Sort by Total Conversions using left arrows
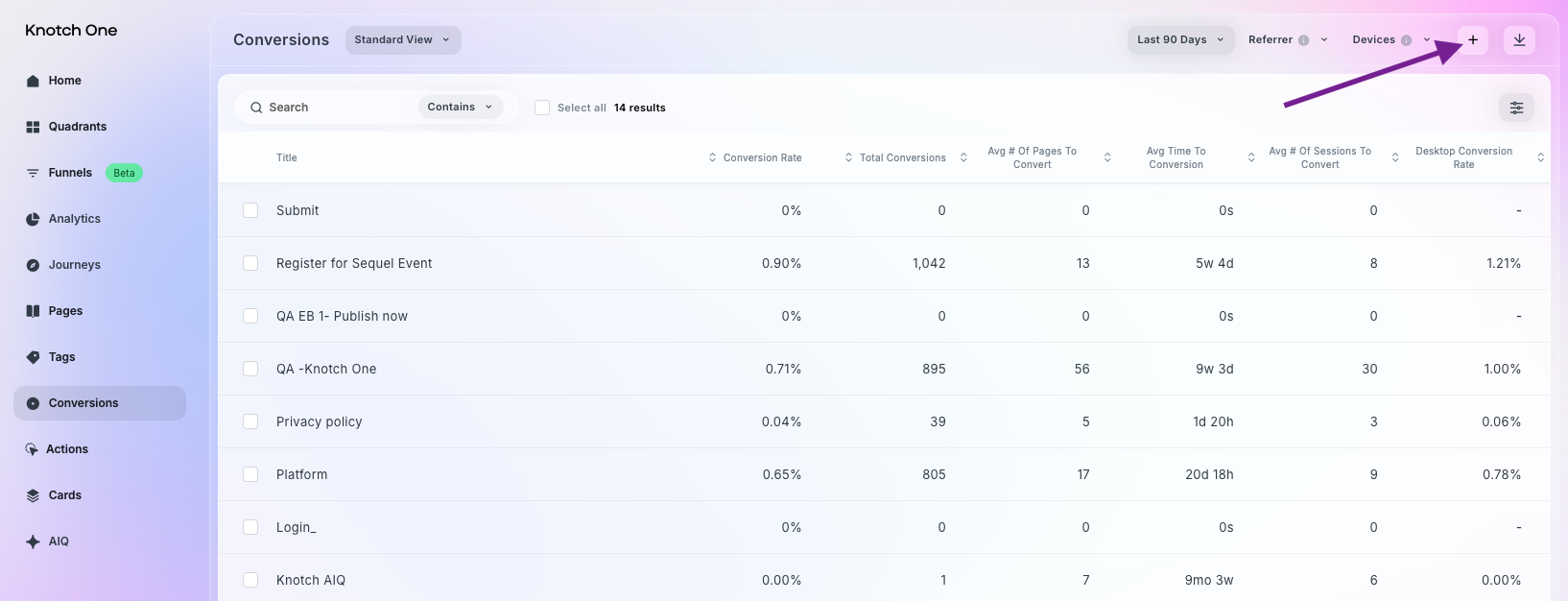This screenshot has height=601, width=1568. point(848,157)
